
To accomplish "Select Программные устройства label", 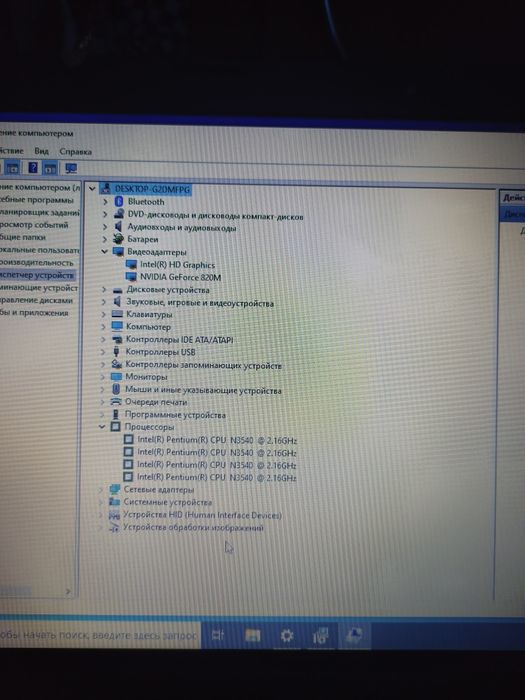I will pos(175,415).
